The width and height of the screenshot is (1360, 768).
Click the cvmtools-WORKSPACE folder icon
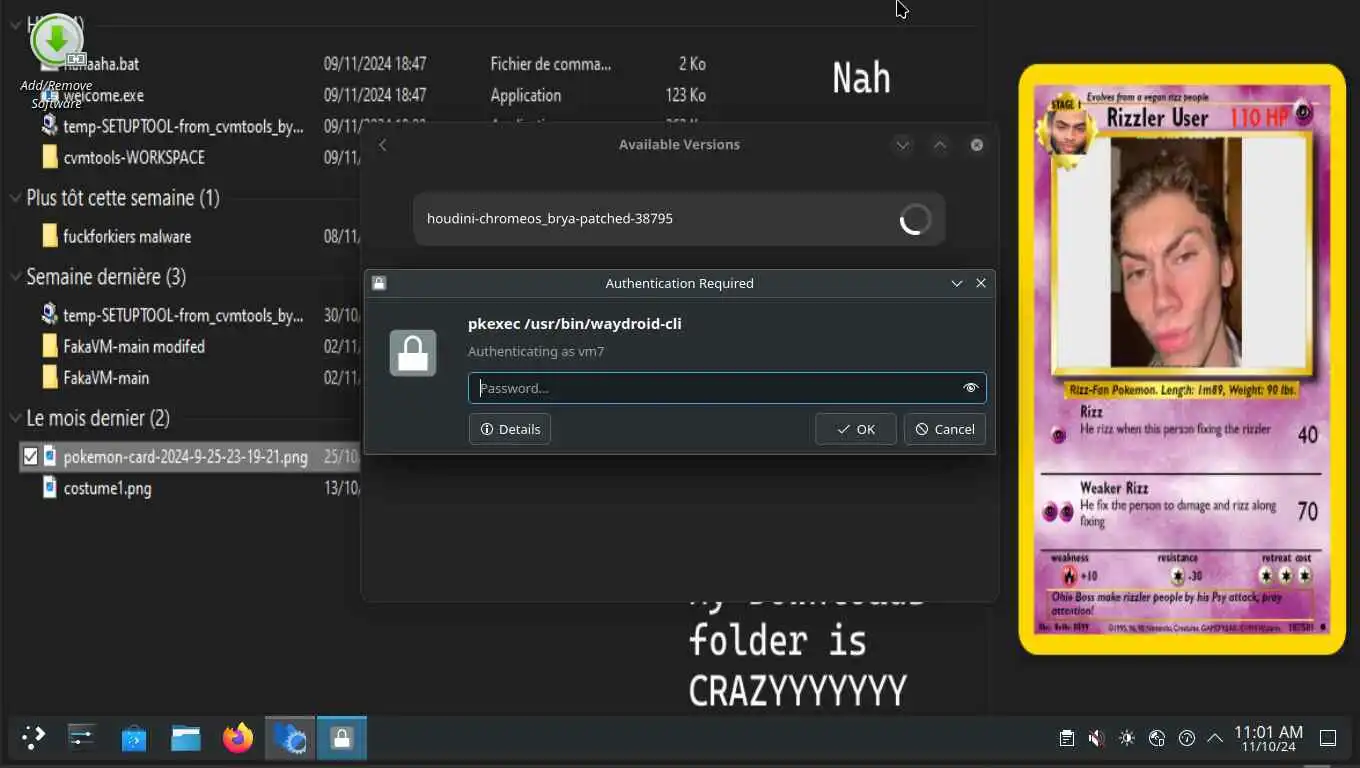click(x=49, y=157)
